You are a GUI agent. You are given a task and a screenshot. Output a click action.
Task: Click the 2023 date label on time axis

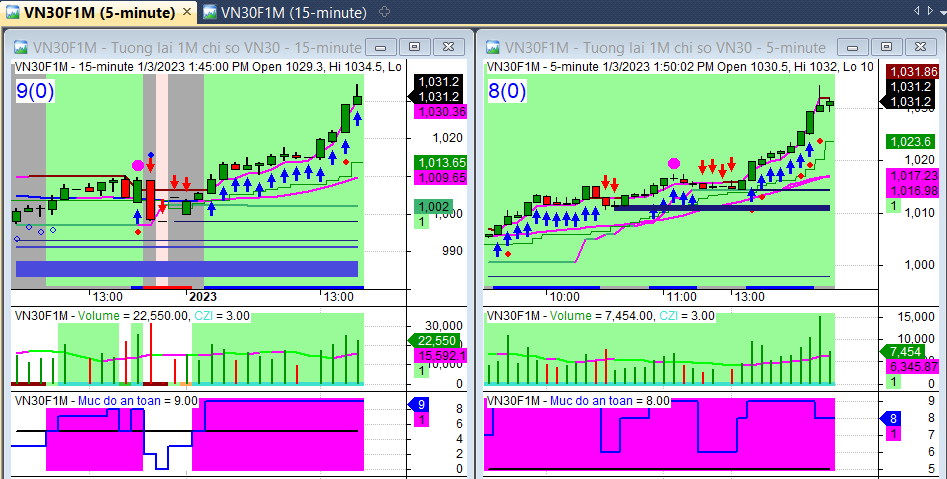(x=202, y=297)
